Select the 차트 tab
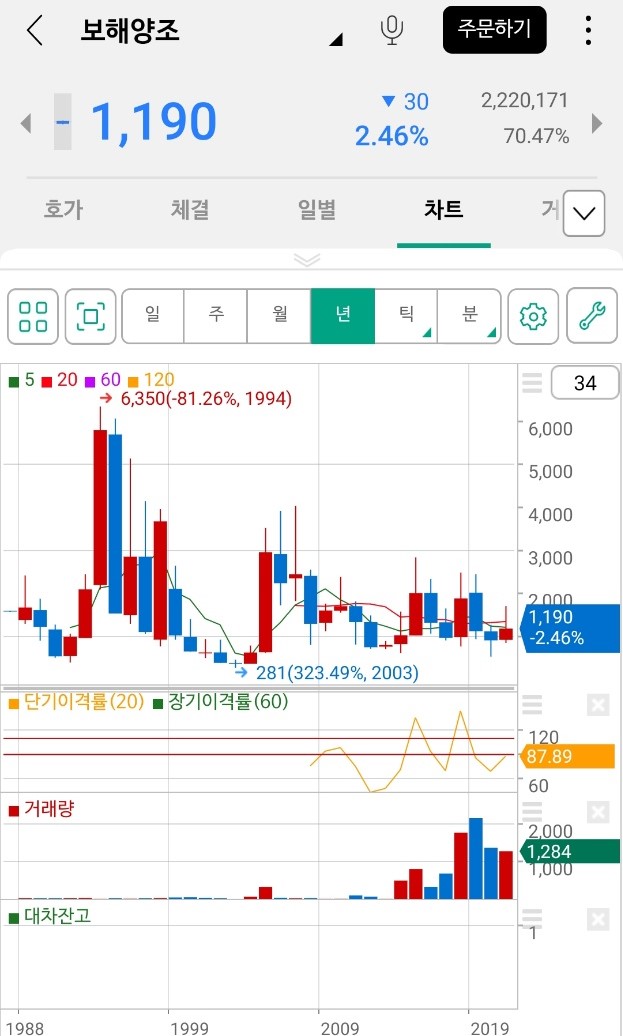623x1036 pixels. coord(443,210)
